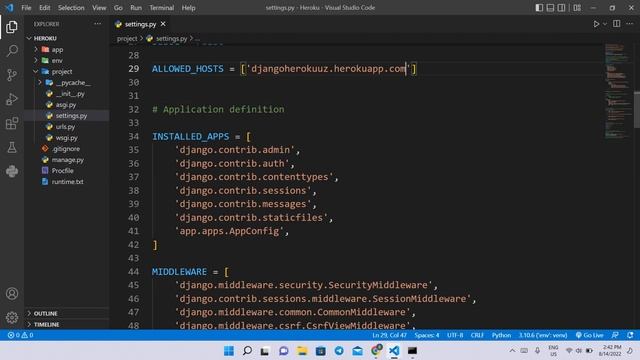The width and height of the screenshot is (640, 360).
Task: Run the Python file with play button
Action: [x=596, y=24]
